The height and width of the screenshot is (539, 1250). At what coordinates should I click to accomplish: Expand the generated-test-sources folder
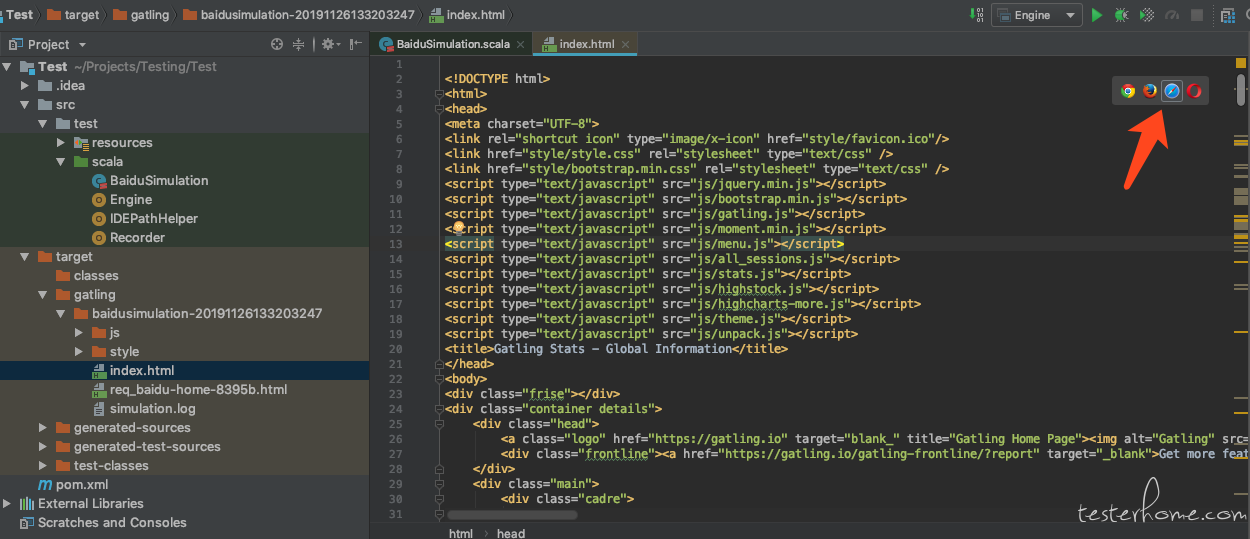[44, 447]
